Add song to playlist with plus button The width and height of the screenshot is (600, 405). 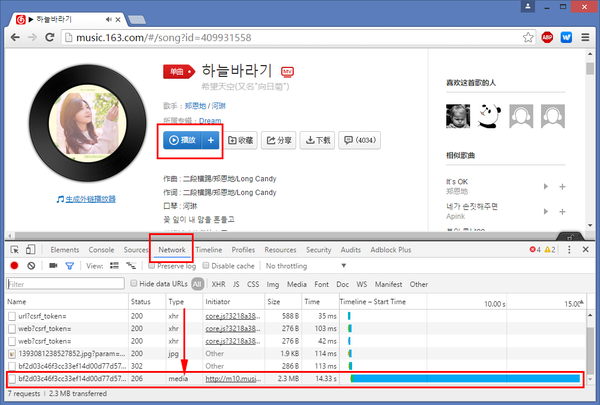[x=211, y=140]
